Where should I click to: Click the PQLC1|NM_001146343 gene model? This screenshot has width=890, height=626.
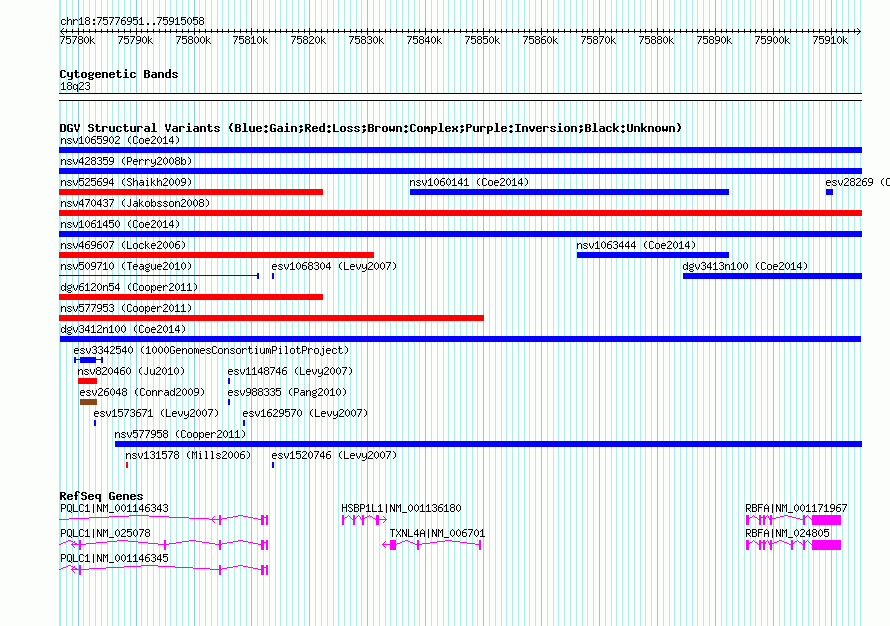(163, 519)
